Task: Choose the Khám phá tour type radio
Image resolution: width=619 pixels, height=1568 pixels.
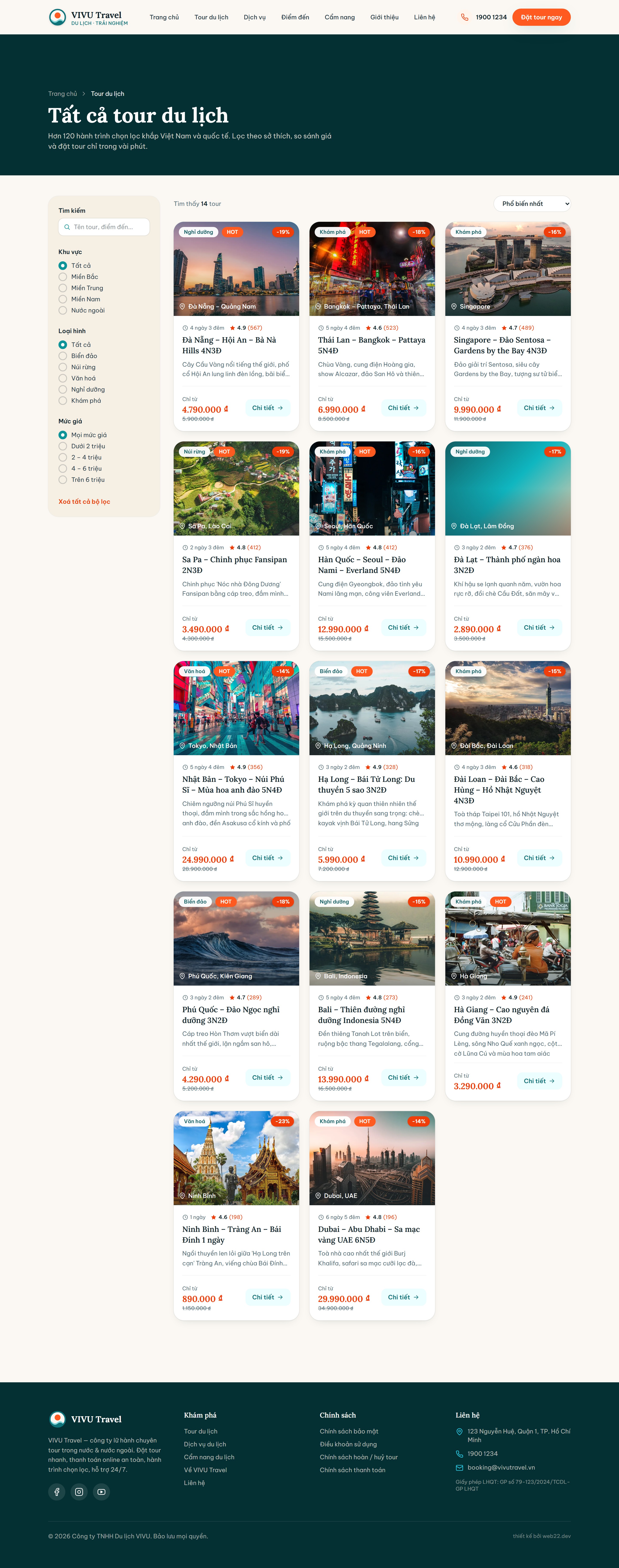Action: click(63, 401)
